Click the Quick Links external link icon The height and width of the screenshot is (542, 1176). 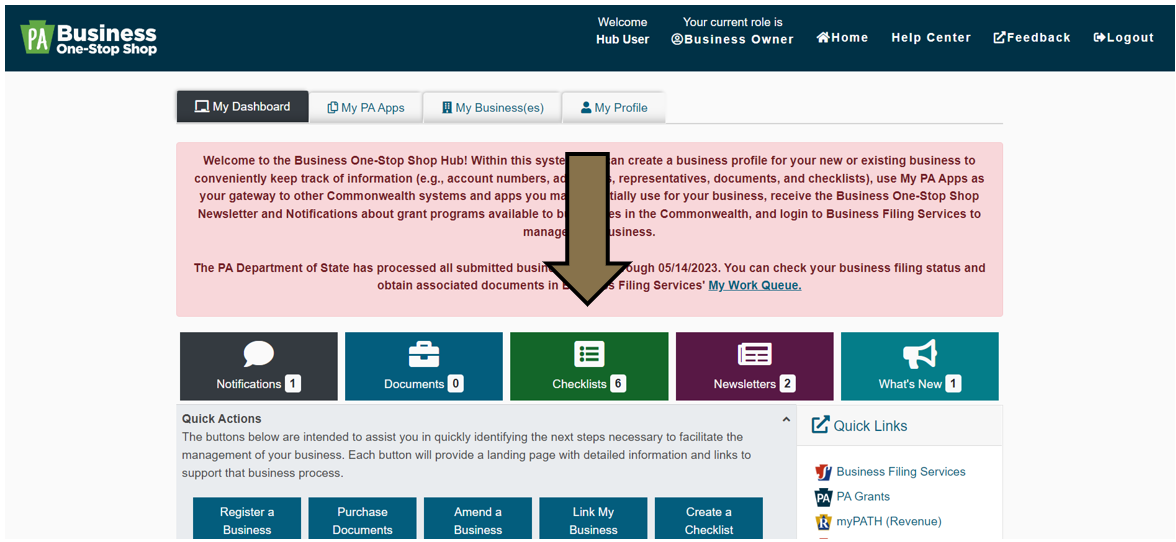[x=820, y=425]
